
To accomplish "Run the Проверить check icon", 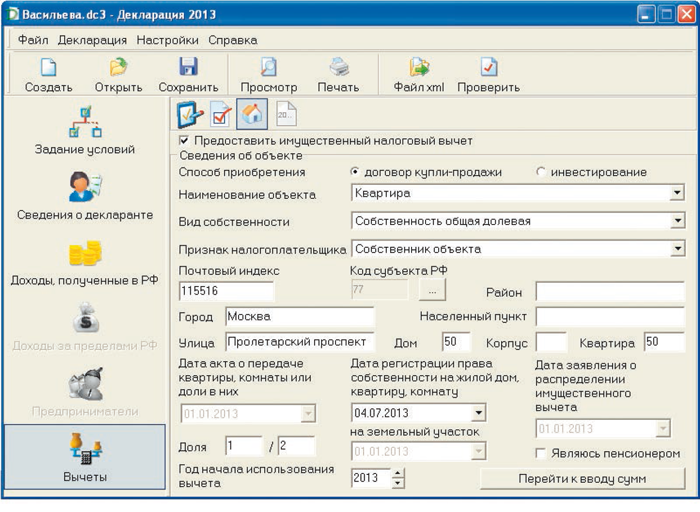I will point(488,68).
